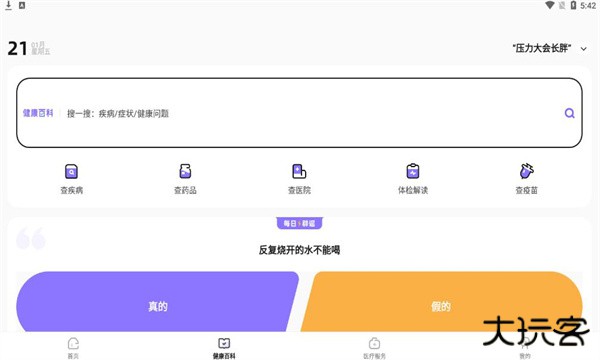Tap the battery icon in status bar
The image size is (600, 360).
pos(573,5)
